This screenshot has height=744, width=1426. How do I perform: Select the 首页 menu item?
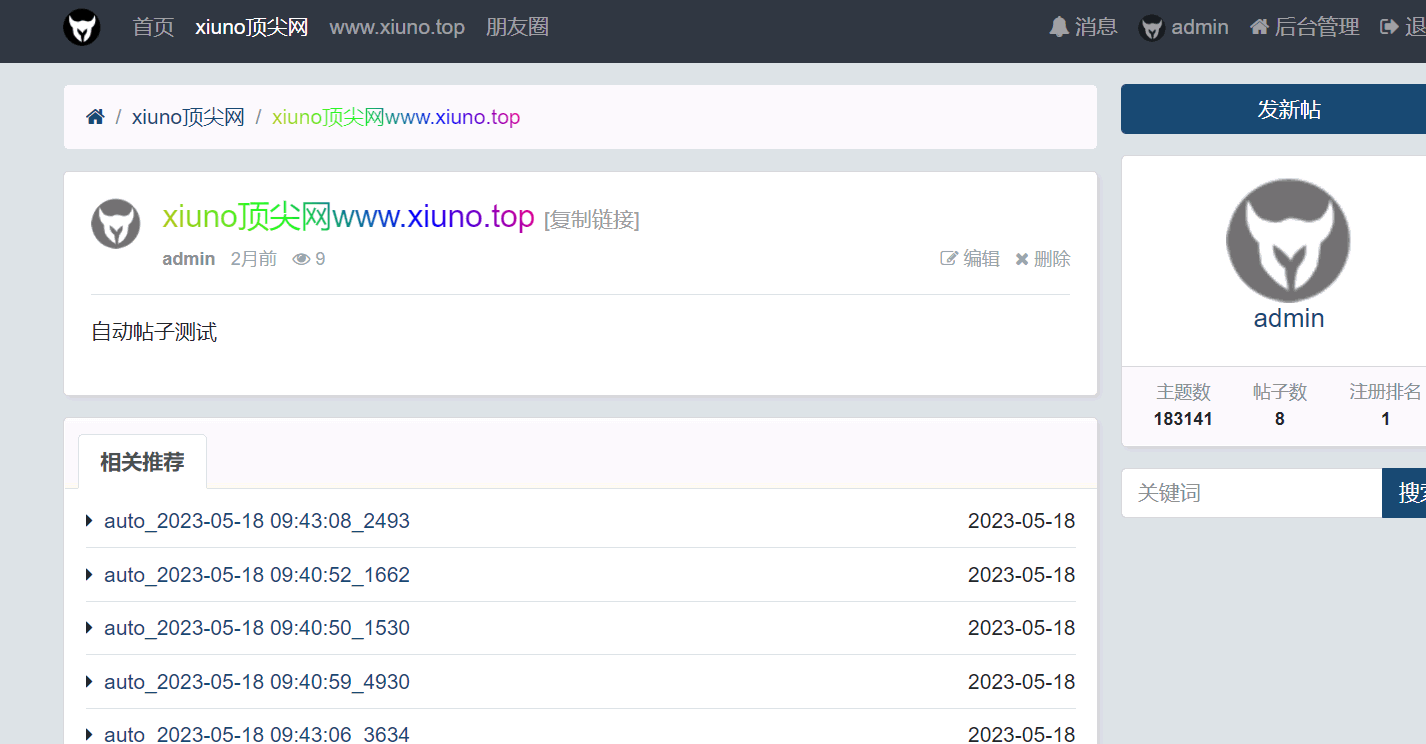(x=153, y=27)
